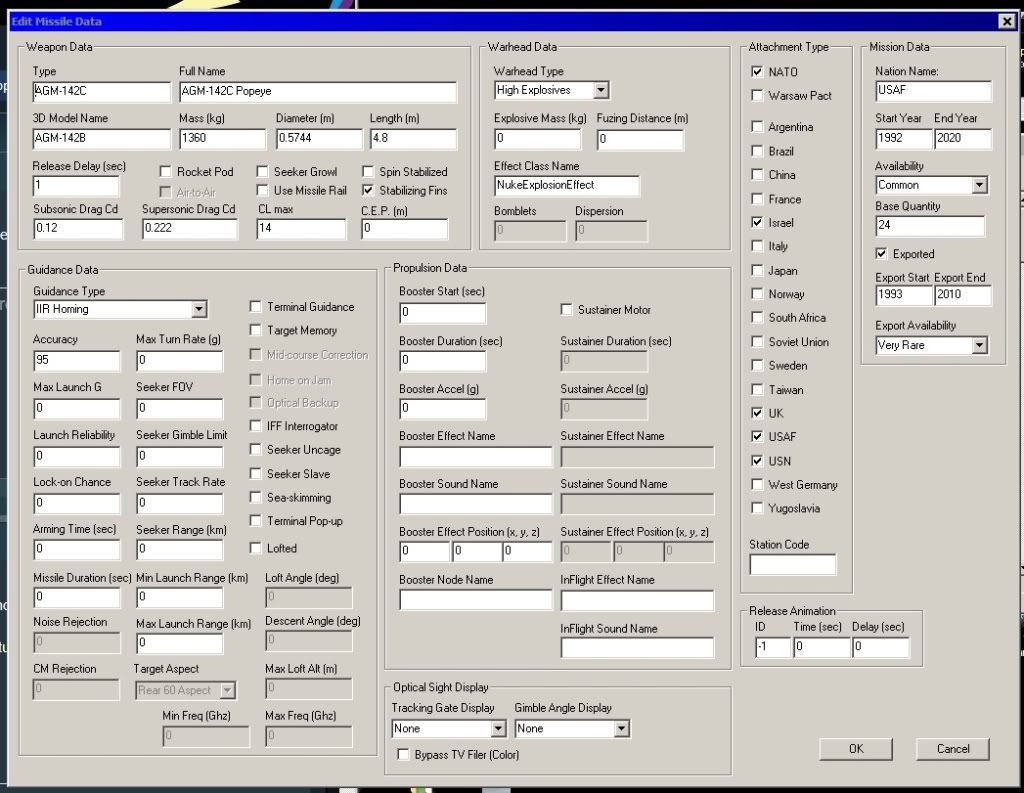Focus the InFlight Sound Name field
Image resolution: width=1024 pixels, height=793 pixels.
coord(637,647)
